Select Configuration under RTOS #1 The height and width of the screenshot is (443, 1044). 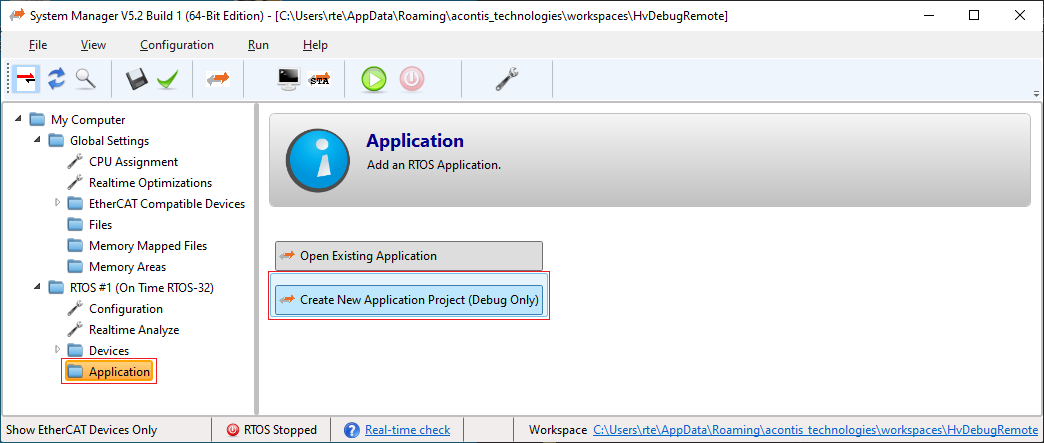(x=126, y=308)
